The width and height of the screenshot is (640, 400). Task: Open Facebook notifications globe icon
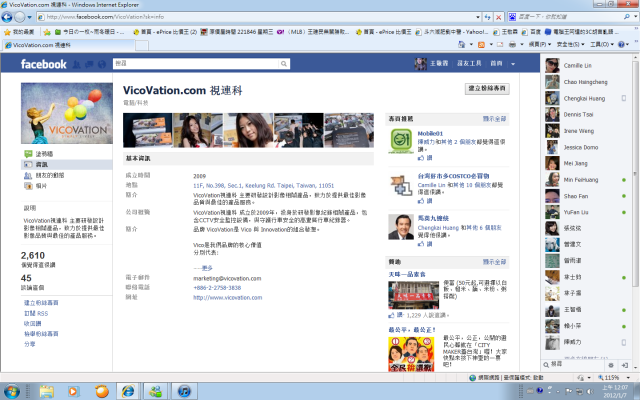click(x=102, y=64)
